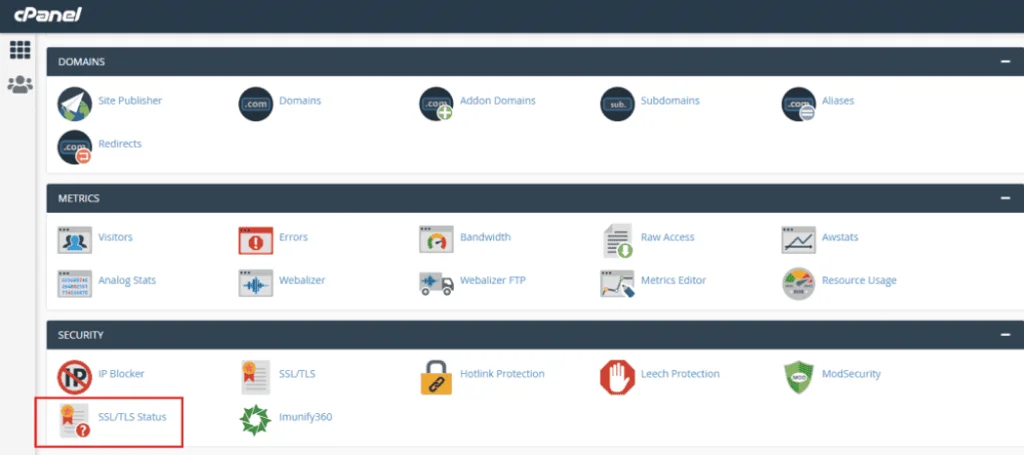The image size is (1024, 455).
Task: Open the Redirects link
Action: (x=120, y=144)
